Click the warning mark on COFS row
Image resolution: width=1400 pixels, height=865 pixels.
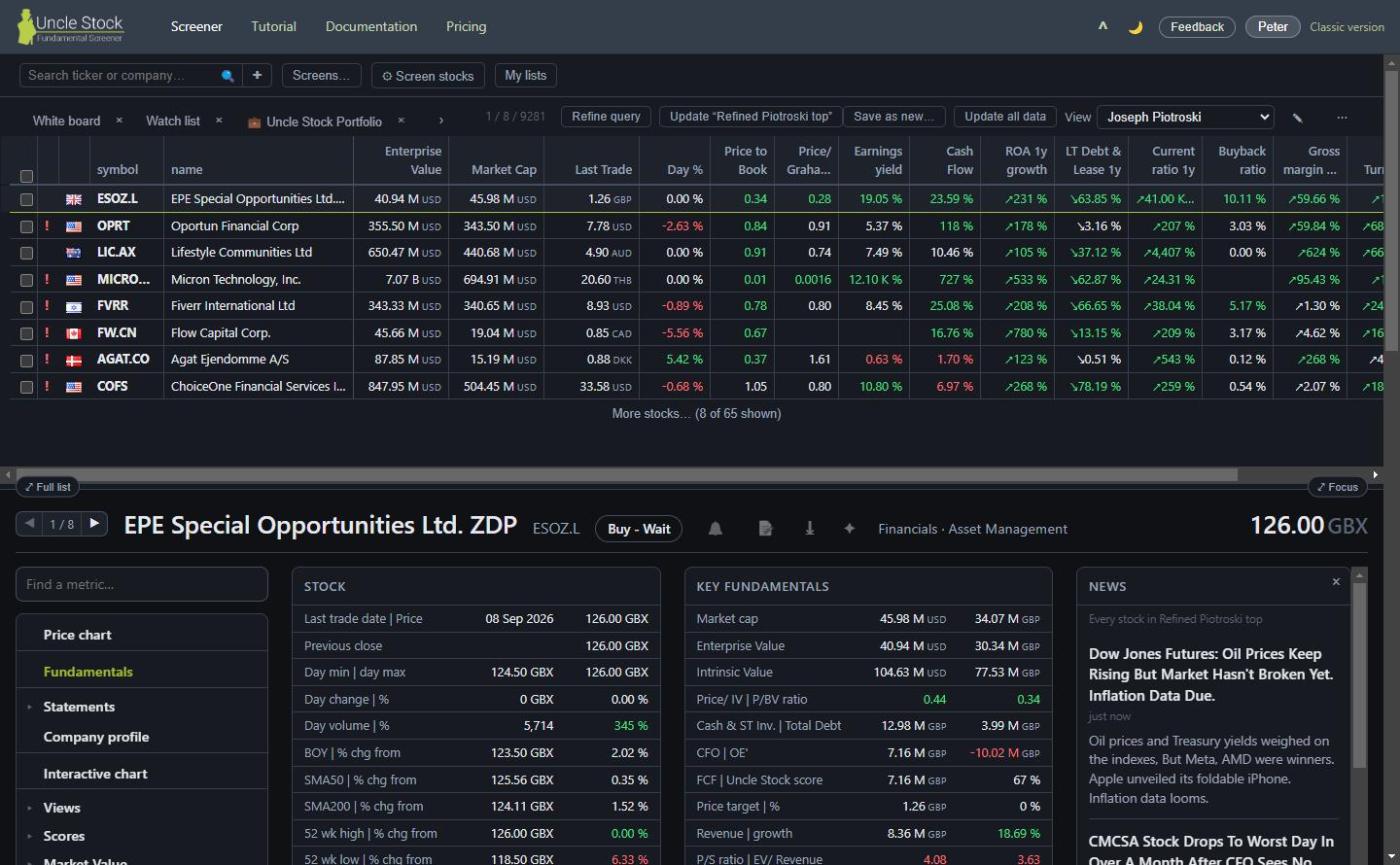46,387
